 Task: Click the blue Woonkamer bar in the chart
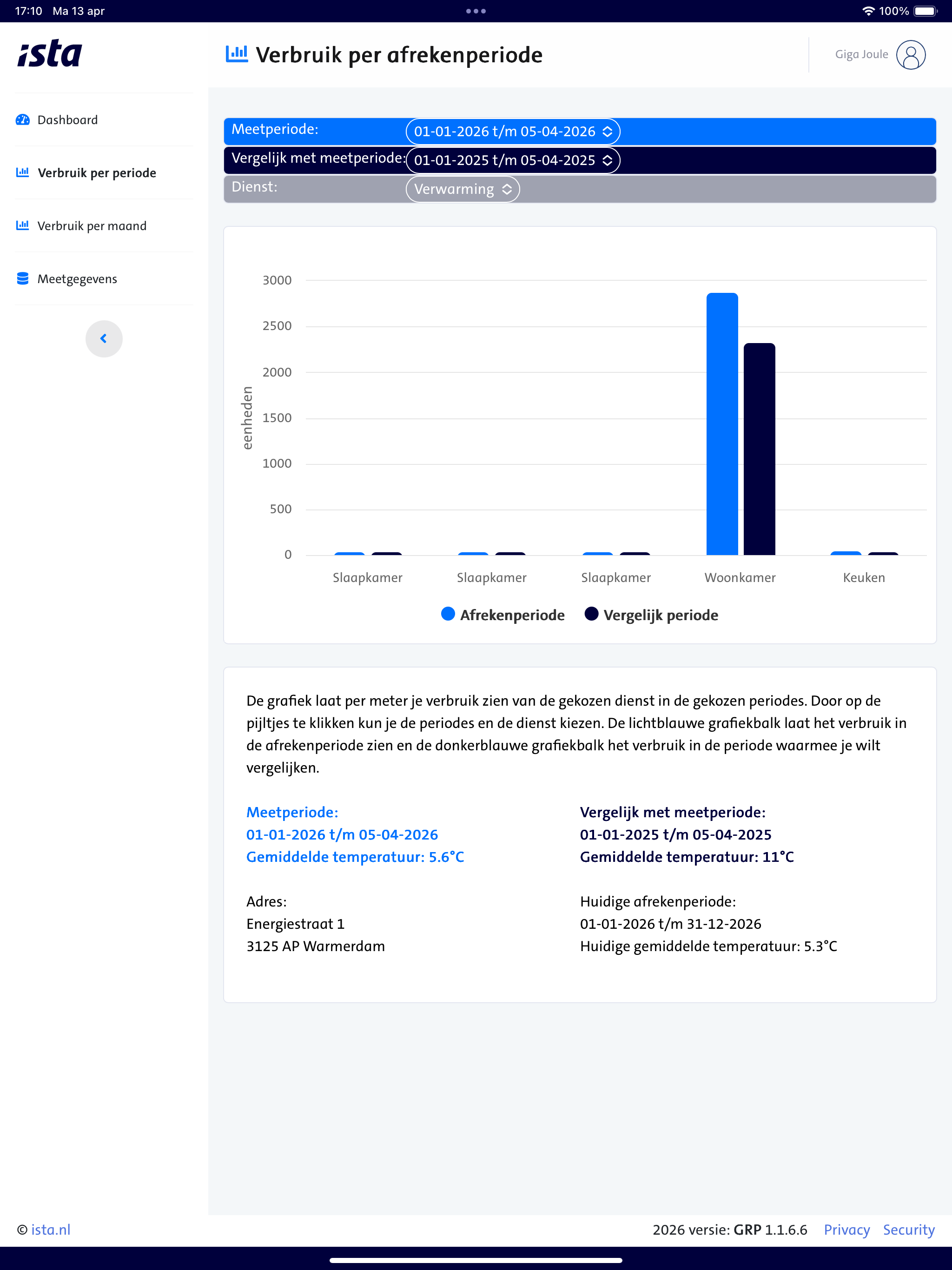click(x=722, y=423)
